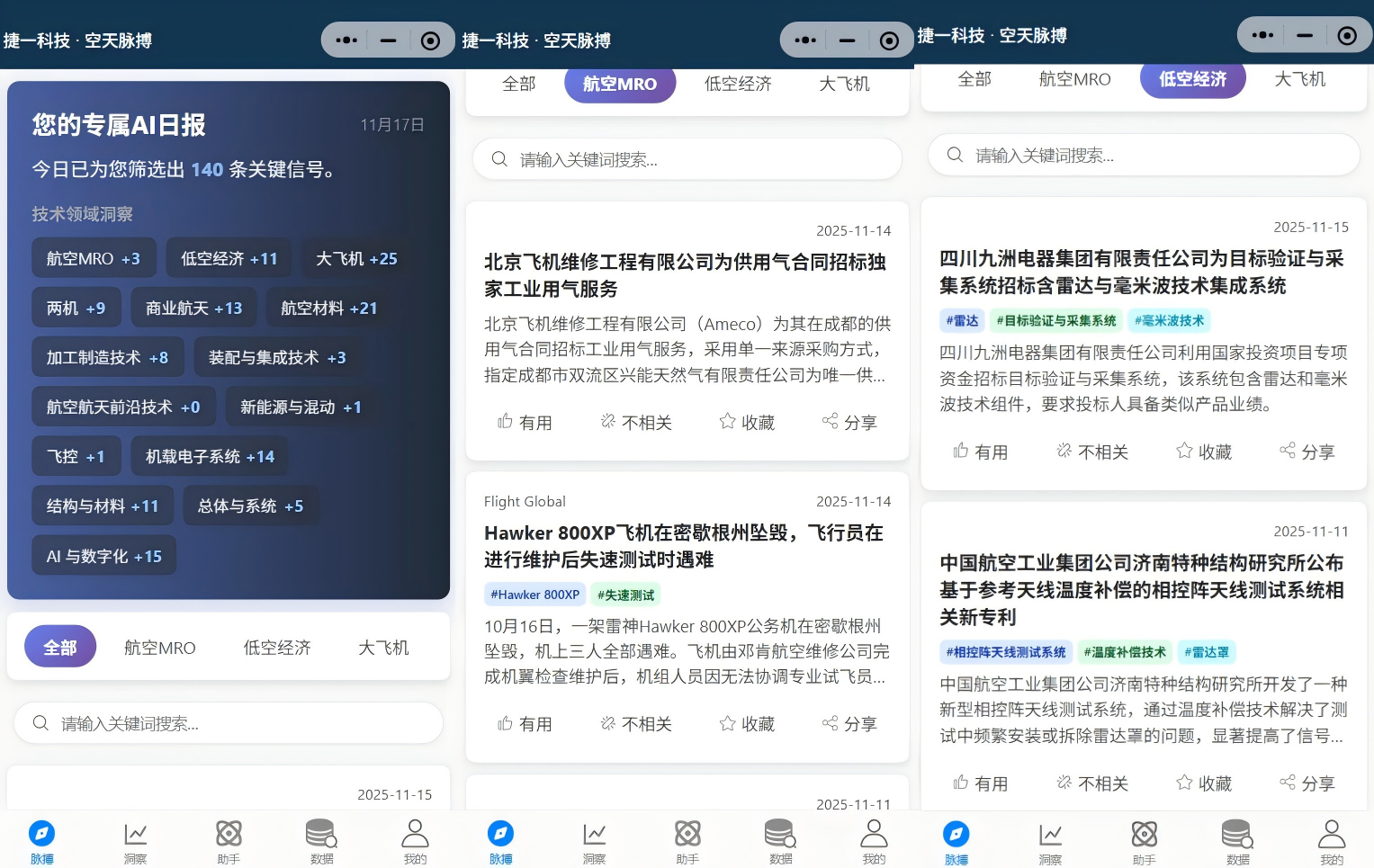Flag the 相控阵天线 patent article as 不相关

(1092, 783)
